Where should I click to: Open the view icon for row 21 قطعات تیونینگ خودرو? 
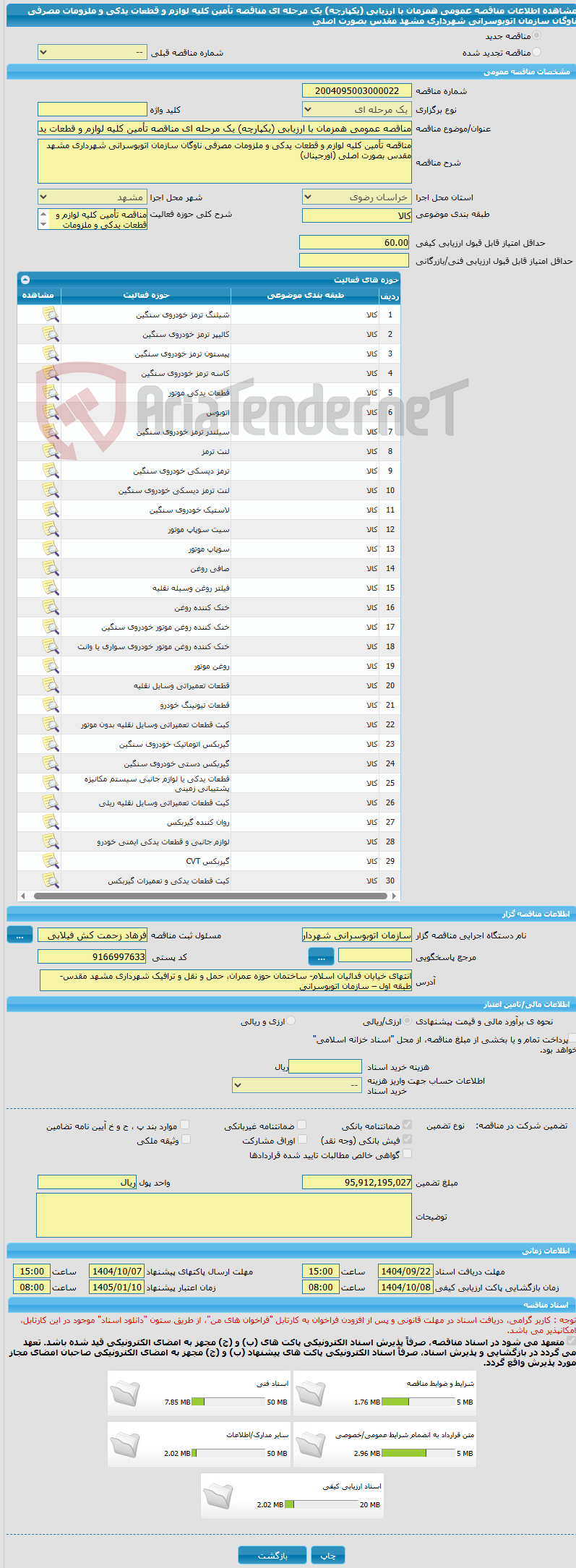[50, 705]
